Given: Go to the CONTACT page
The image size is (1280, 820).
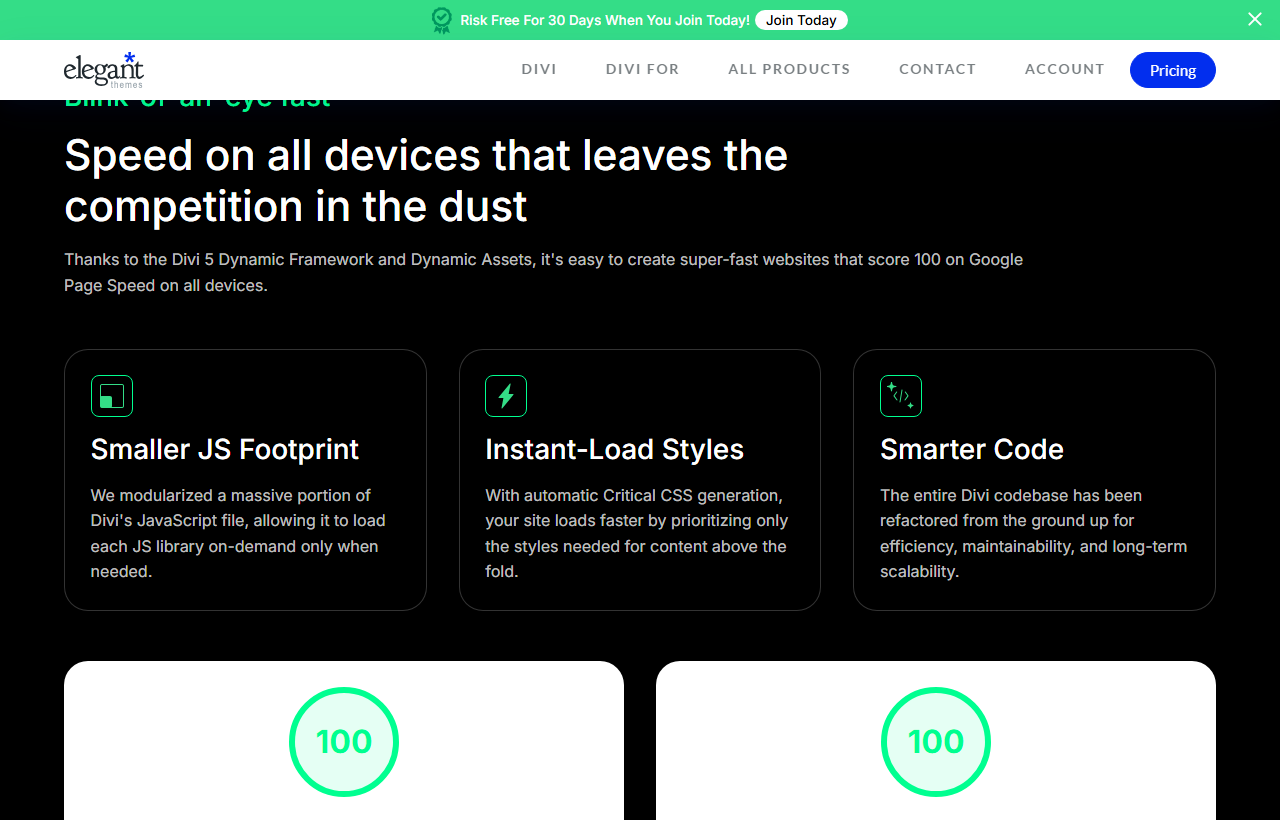Looking at the screenshot, I should (937, 69).
